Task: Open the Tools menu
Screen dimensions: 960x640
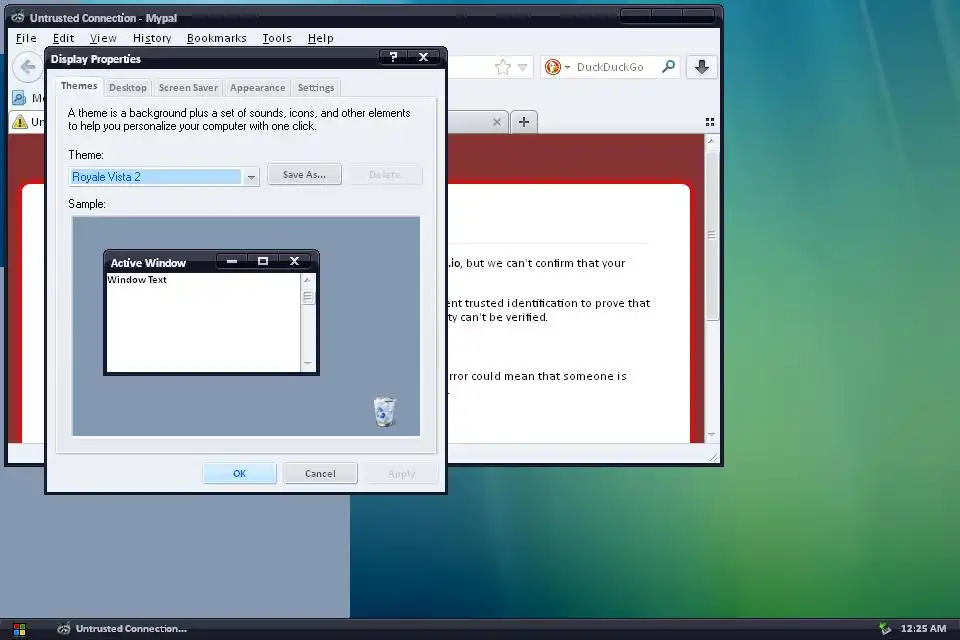Action: (277, 38)
